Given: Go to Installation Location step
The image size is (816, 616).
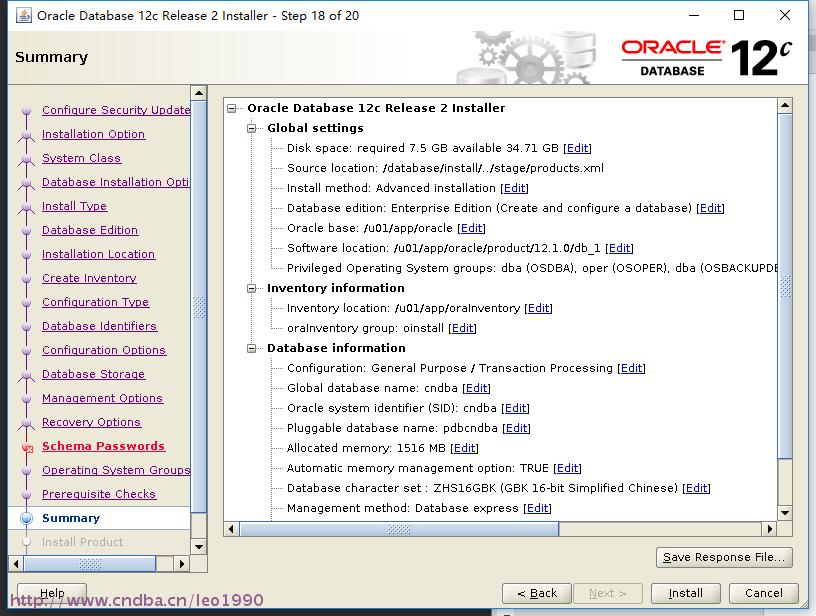Looking at the screenshot, I should [x=98, y=254].
